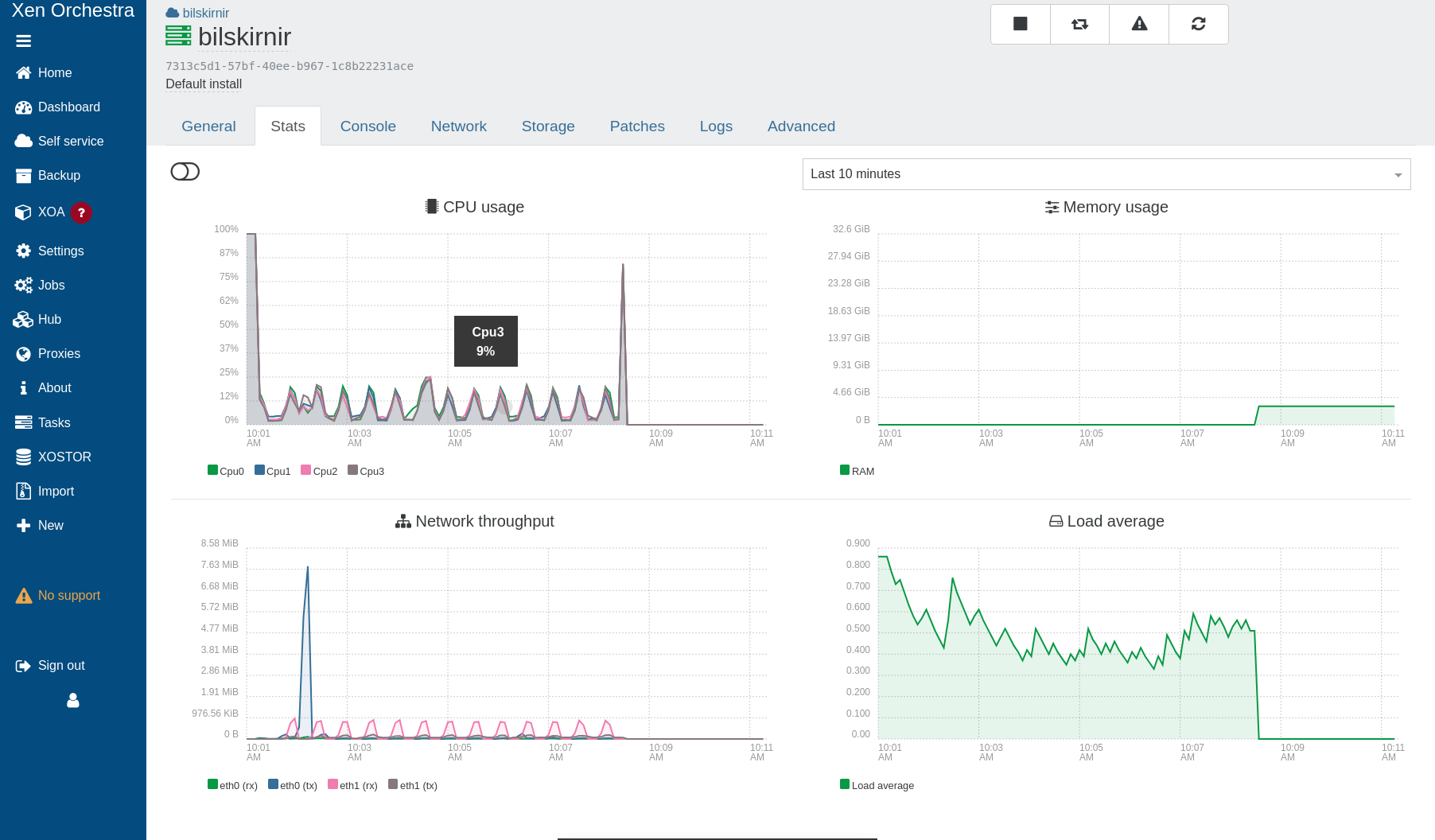Click the bilskirnir host name title
The image size is (1435, 840).
pos(244,37)
